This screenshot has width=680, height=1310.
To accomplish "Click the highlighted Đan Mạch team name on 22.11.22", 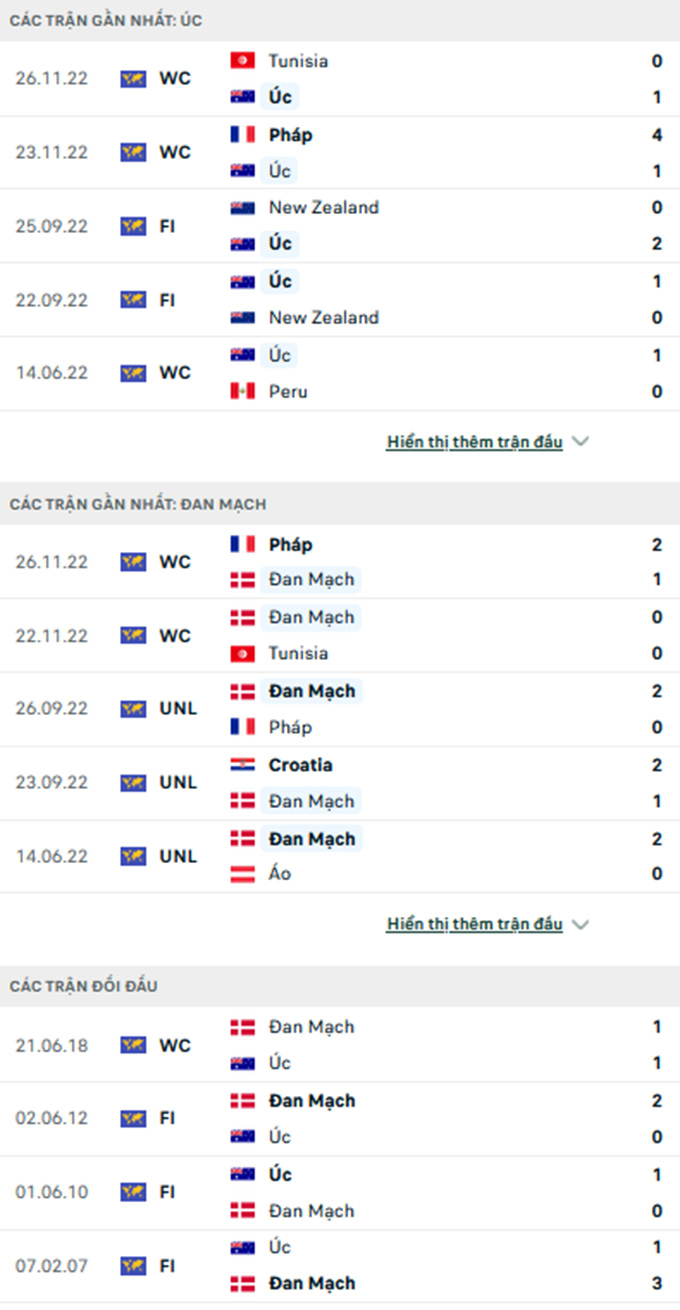I will [311, 617].
